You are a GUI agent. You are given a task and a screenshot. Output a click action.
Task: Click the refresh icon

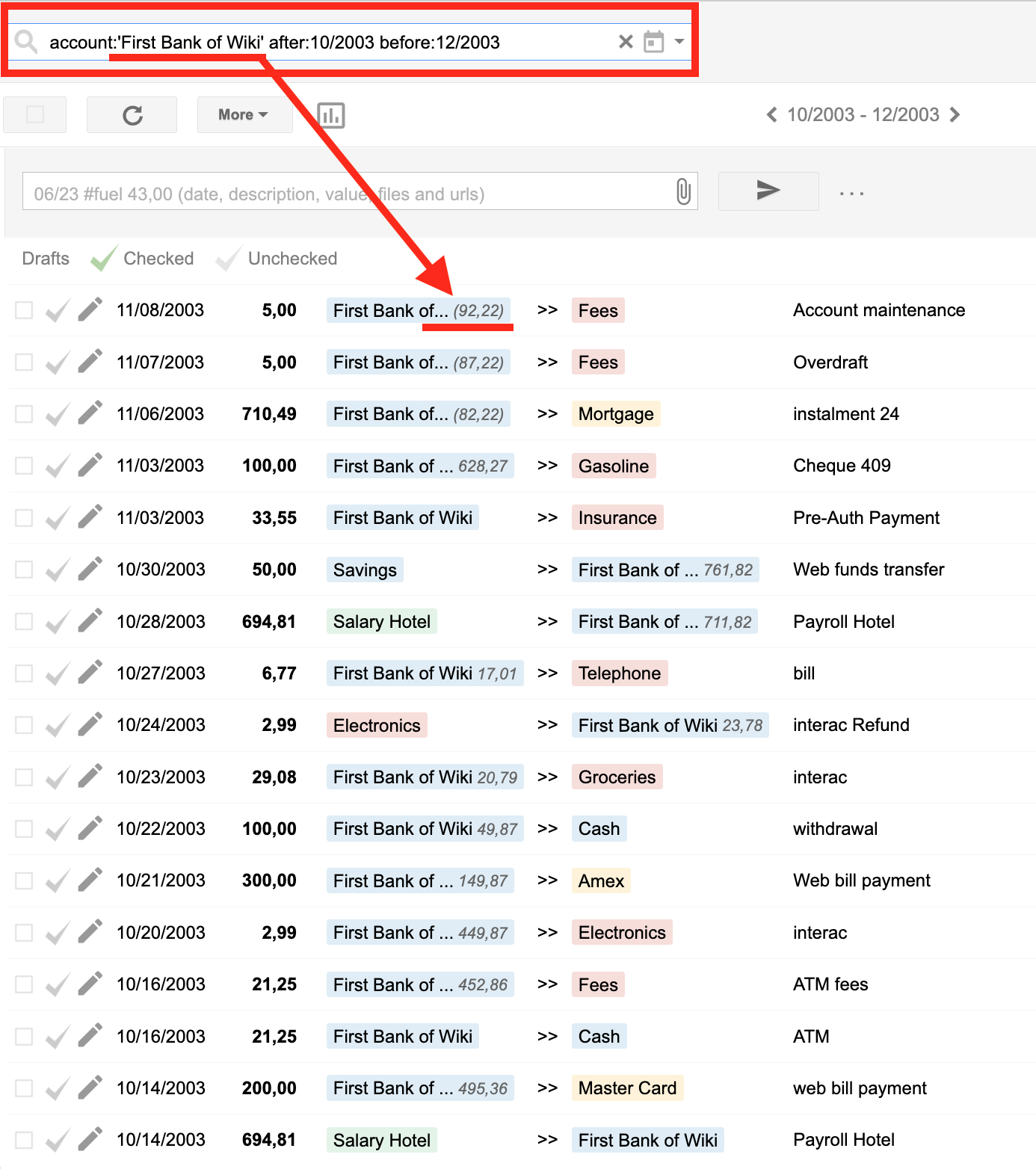pyautogui.click(x=132, y=114)
